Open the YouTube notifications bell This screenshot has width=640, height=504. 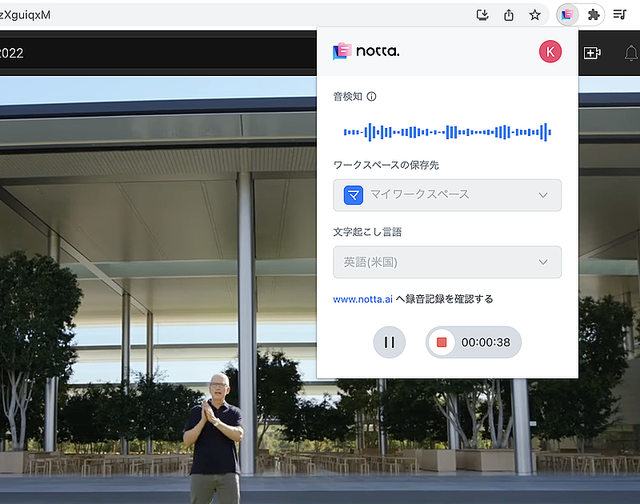click(631, 53)
